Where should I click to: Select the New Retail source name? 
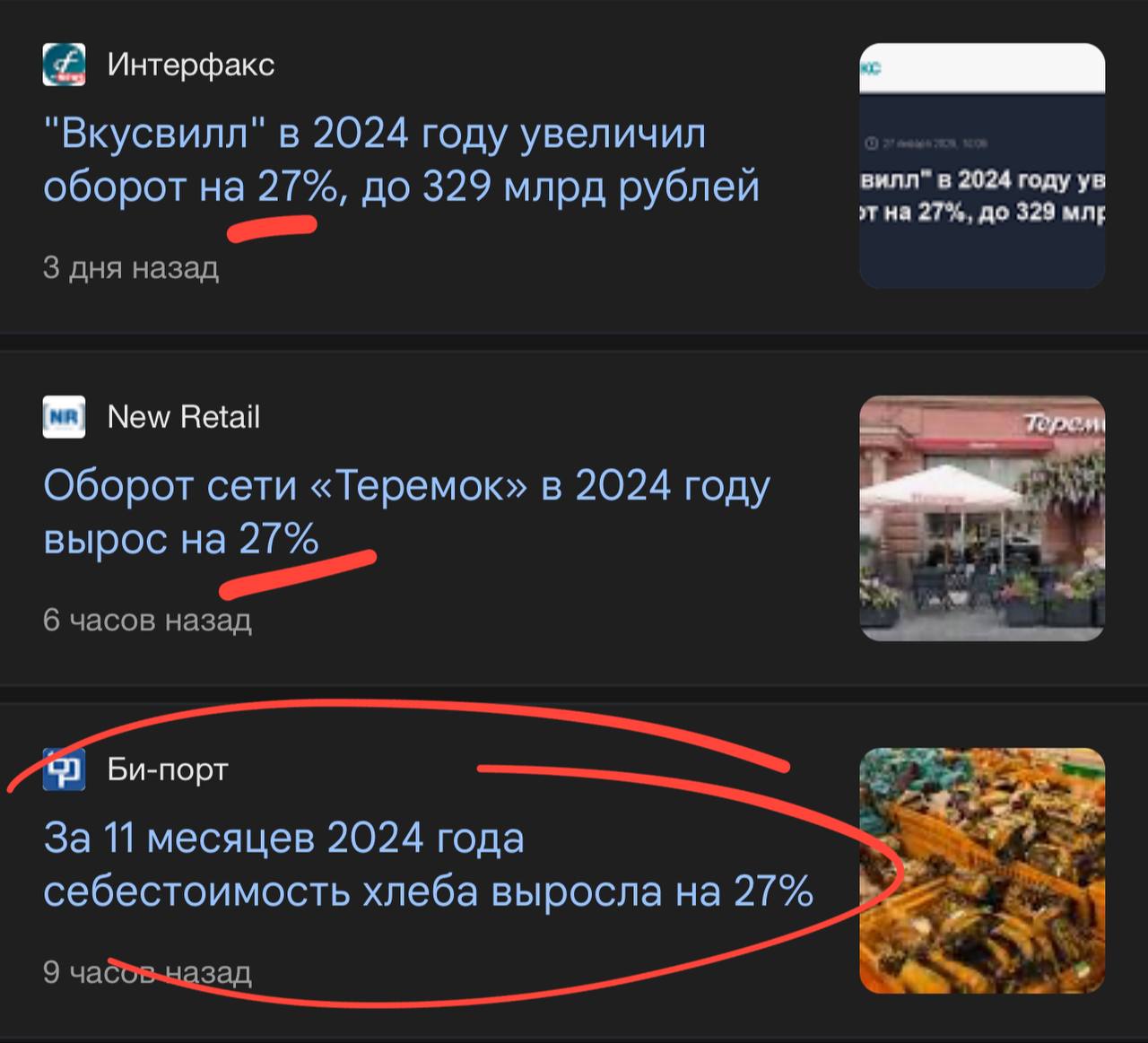tap(184, 417)
